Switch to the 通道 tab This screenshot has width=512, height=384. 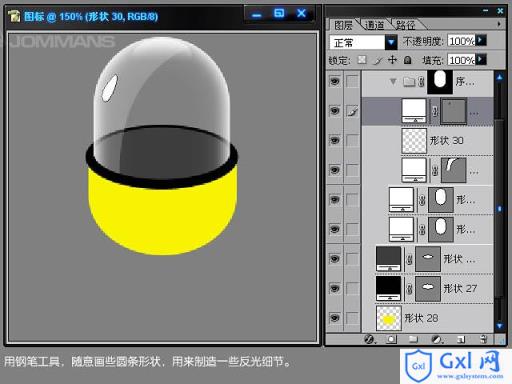(x=374, y=25)
